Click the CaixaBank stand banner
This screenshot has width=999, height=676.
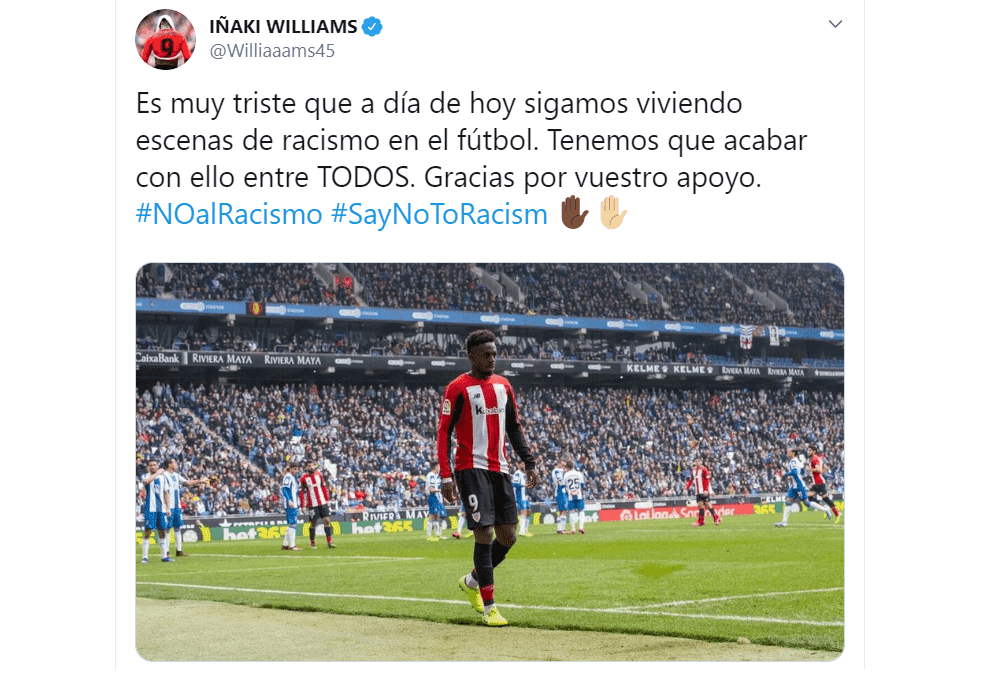pos(159,358)
